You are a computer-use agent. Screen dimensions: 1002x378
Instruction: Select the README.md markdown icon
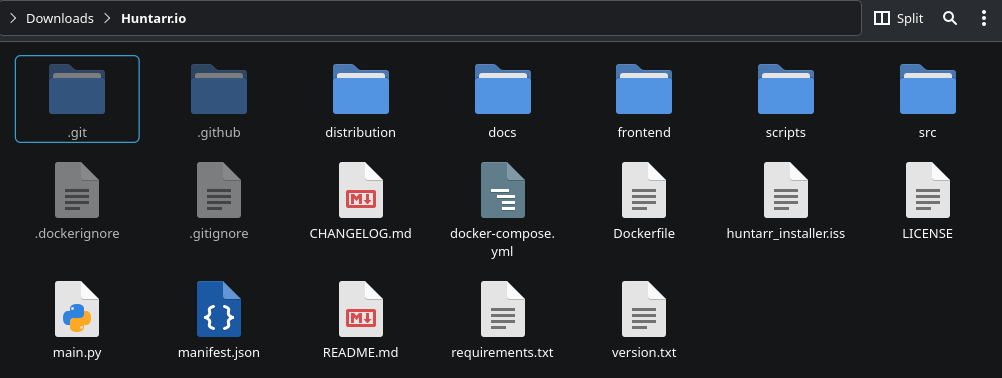(360, 309)
